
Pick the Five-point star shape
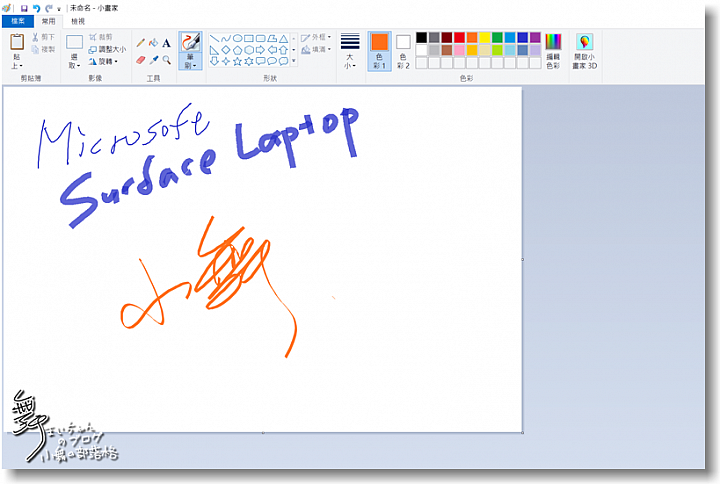(x=237, y=61)
